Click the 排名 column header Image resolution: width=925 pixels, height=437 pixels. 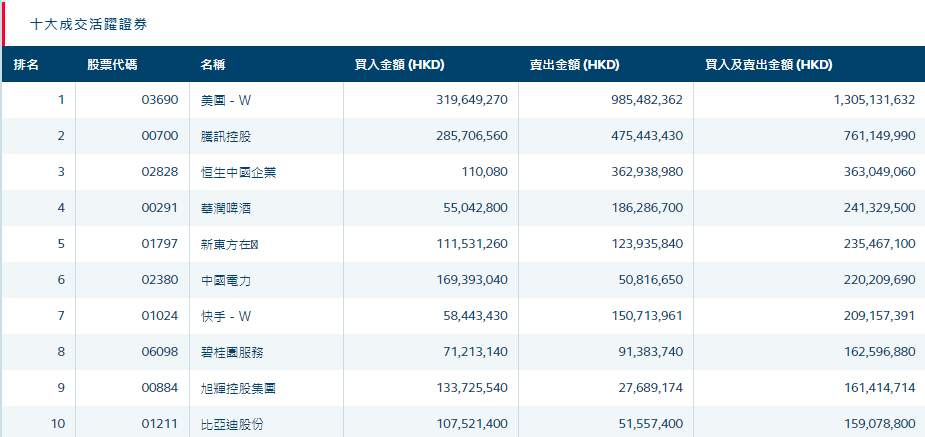[x=26, y=65]
